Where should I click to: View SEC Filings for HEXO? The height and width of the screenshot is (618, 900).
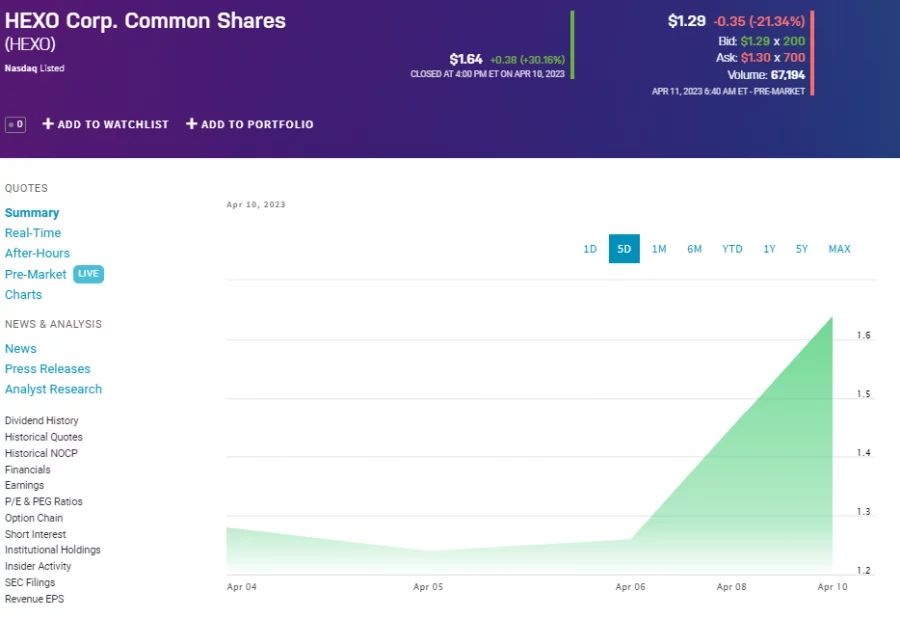point(30,582)
